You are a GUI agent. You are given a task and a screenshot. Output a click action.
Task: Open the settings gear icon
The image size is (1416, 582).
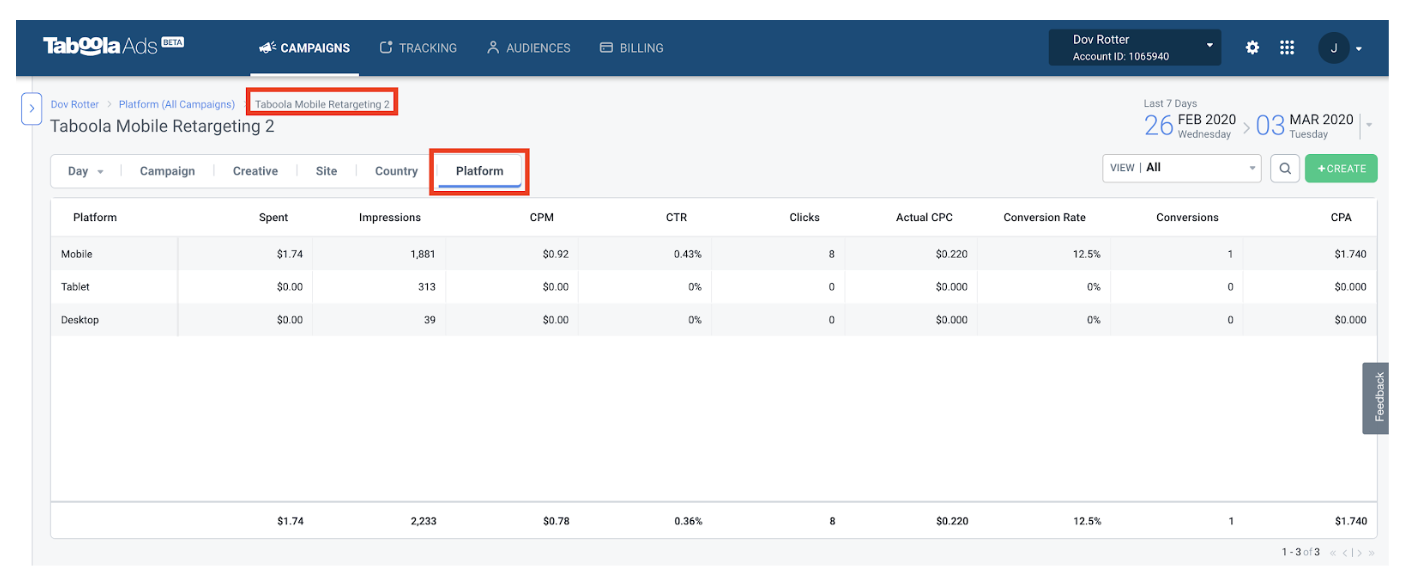[x=1252, y=47]
